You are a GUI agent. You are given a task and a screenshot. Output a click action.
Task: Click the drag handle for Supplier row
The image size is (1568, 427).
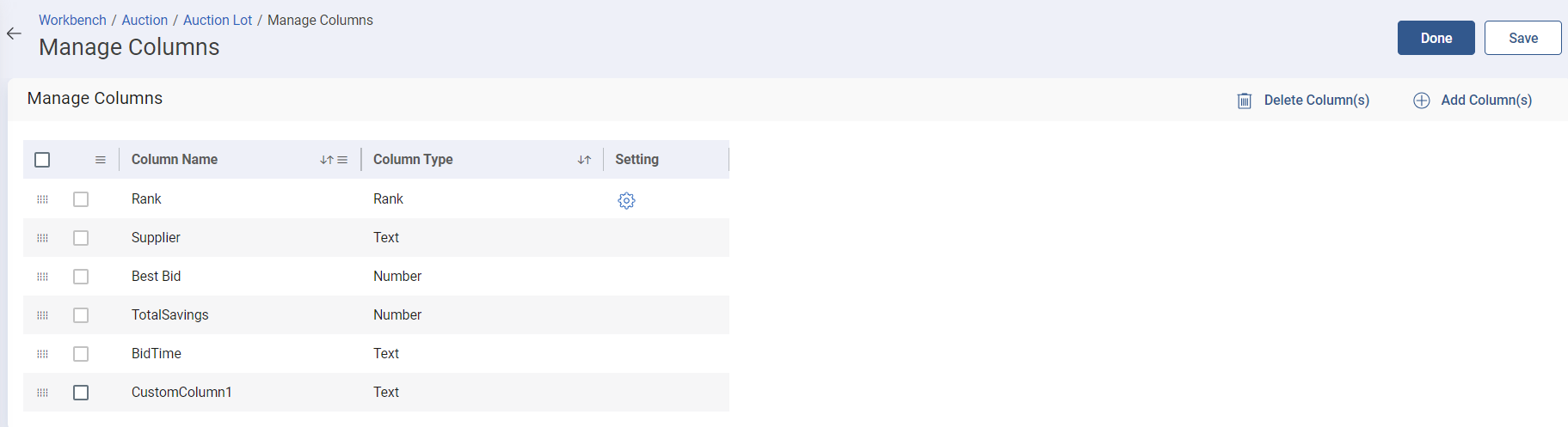[42, 238]
